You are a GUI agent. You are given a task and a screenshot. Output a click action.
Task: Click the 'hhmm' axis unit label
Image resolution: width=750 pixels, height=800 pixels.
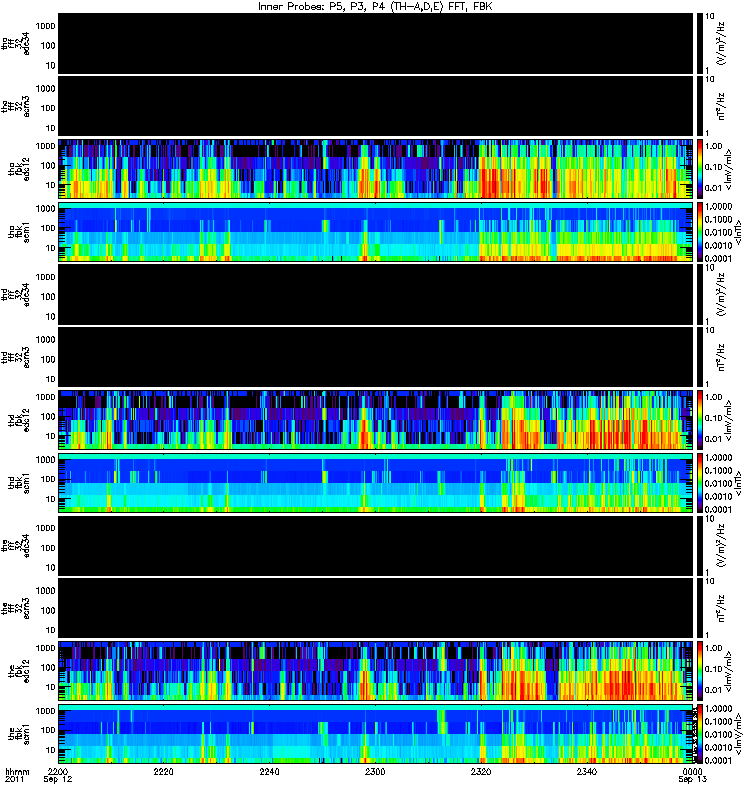[17, 771]
